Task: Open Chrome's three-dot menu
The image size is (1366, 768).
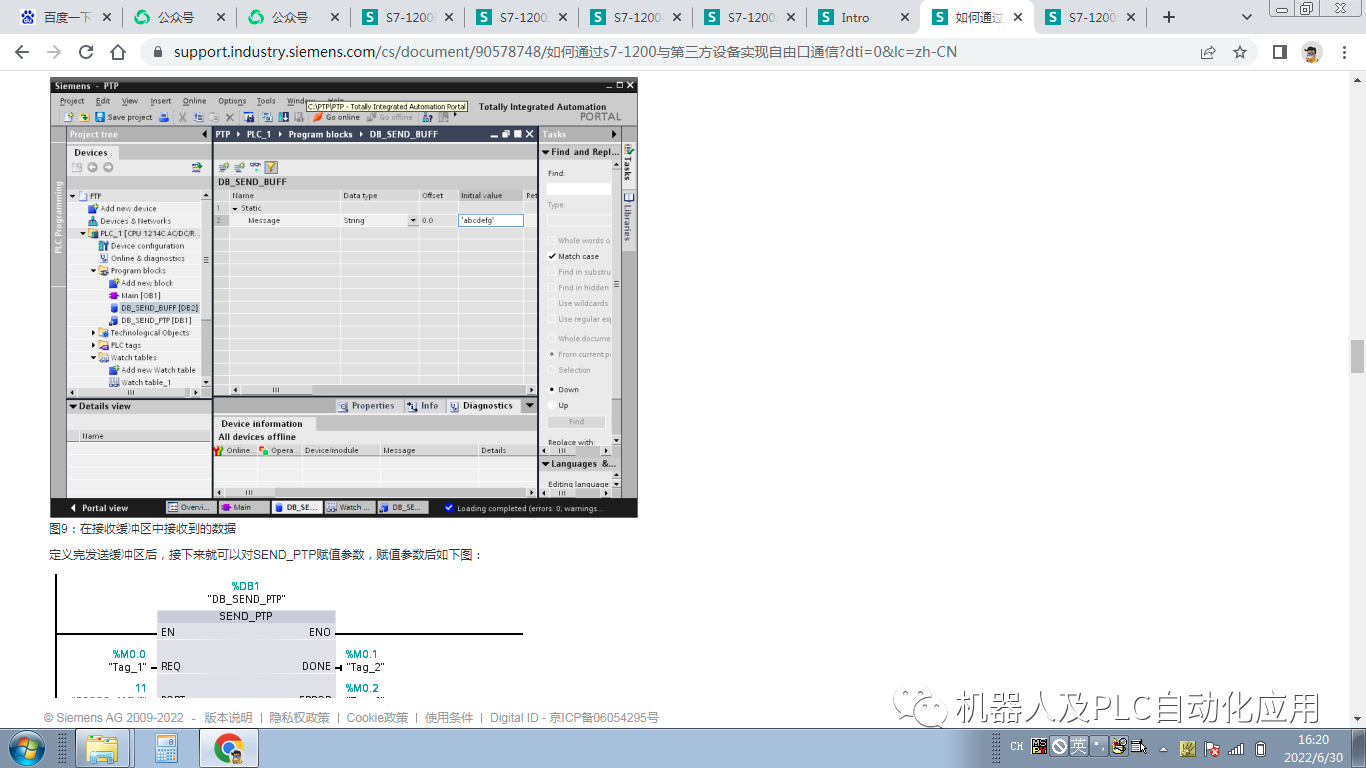Action: (1344, 52)
